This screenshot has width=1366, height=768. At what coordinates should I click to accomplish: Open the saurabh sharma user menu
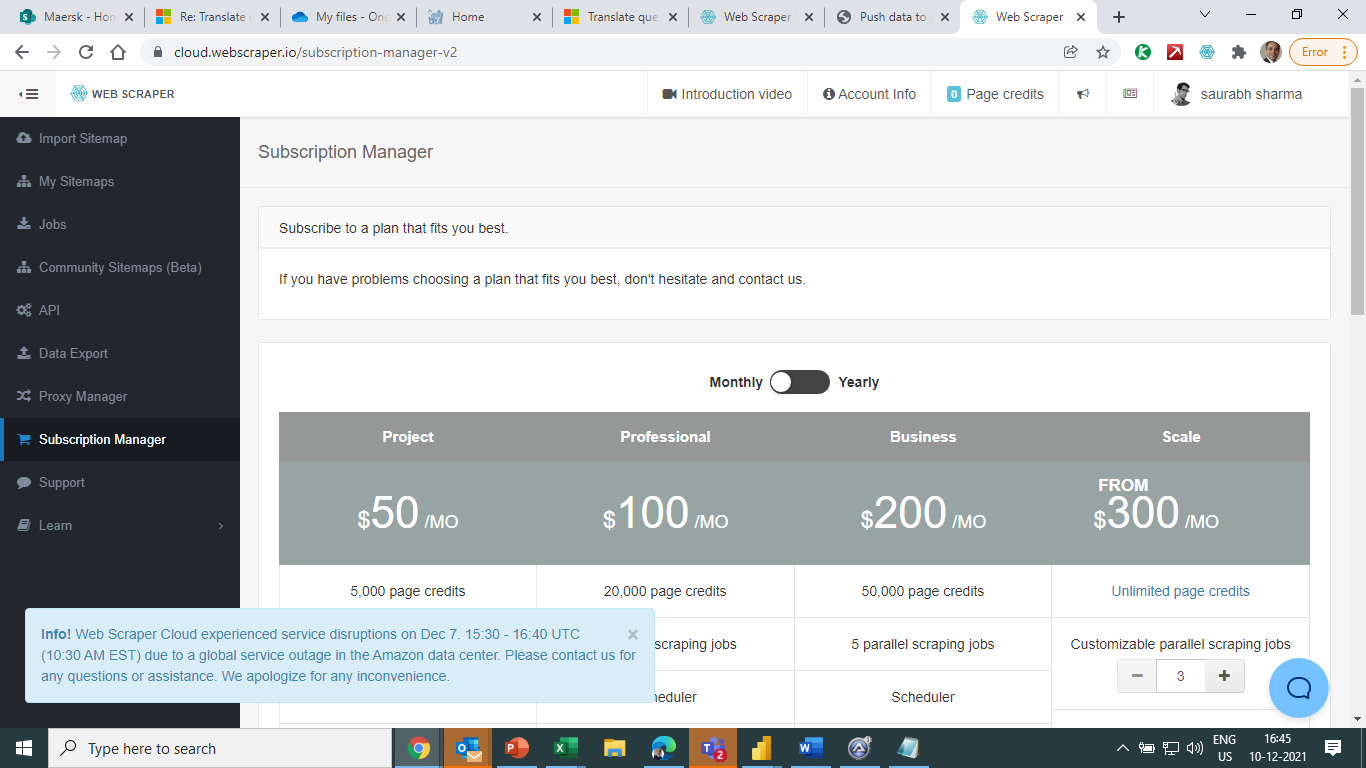1236,94
